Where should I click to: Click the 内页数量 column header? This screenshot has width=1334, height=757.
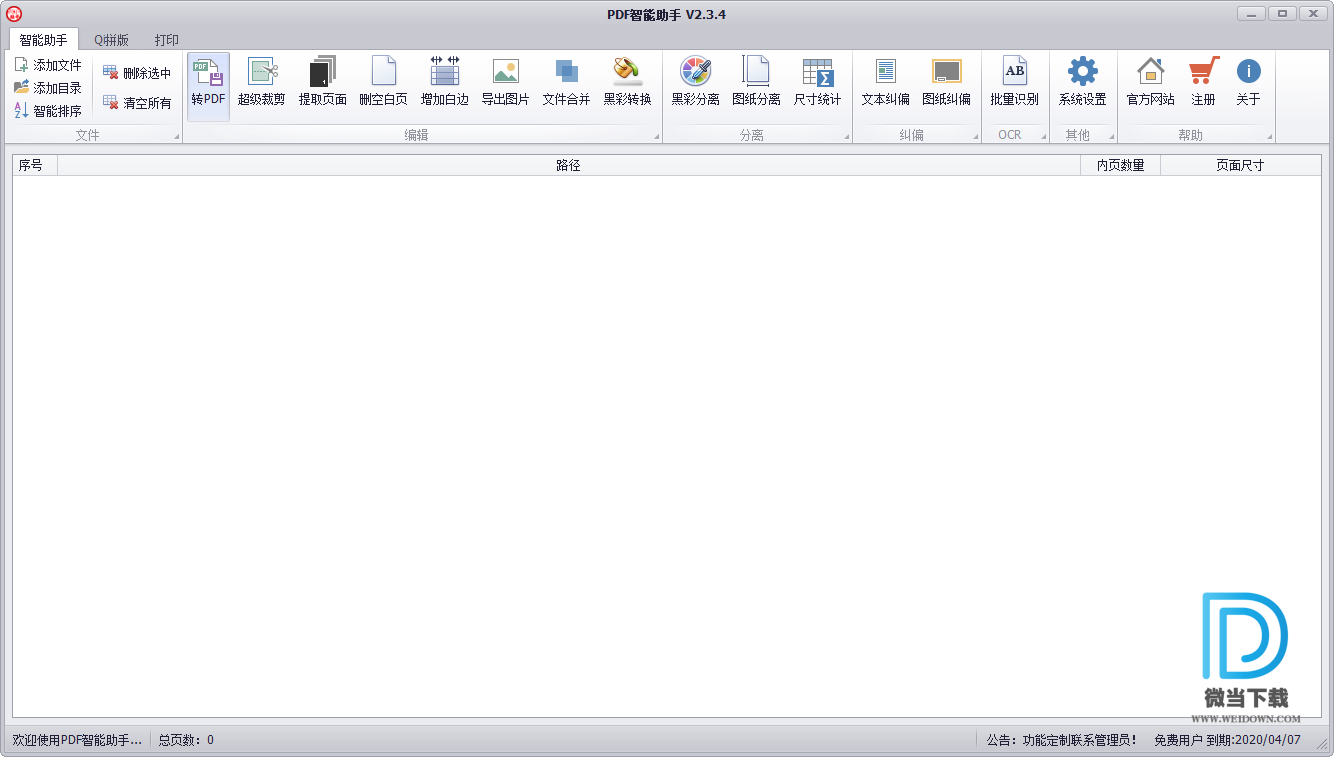(1121, 165)
